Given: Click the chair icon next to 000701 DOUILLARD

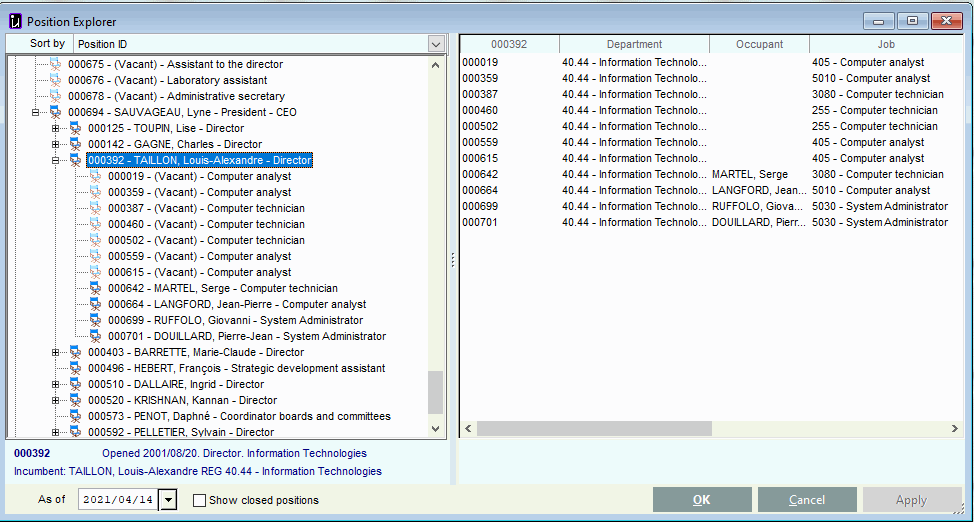Looking at the screenshot, I should point(95,336).
